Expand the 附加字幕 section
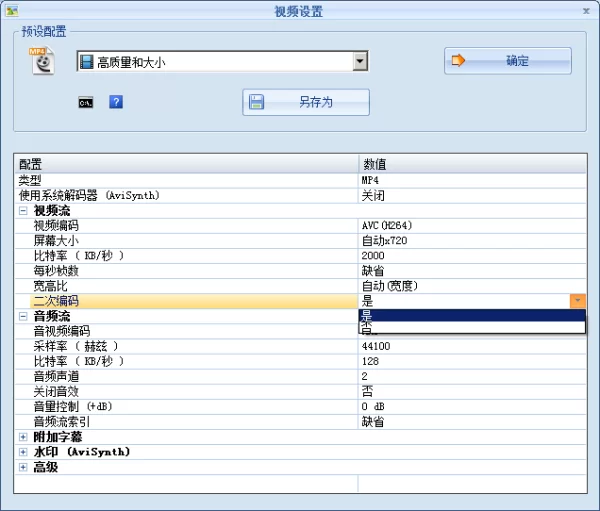The width and height of the screenshot is (600, 511). point(23,437)
